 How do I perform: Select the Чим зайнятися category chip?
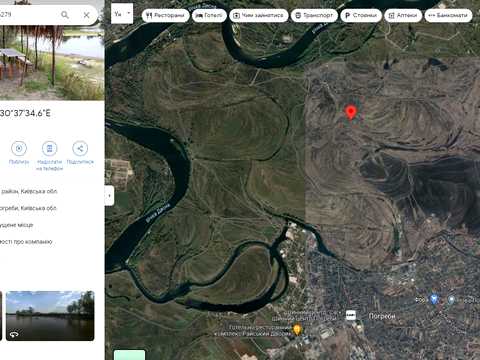click(x=259, y=15)
